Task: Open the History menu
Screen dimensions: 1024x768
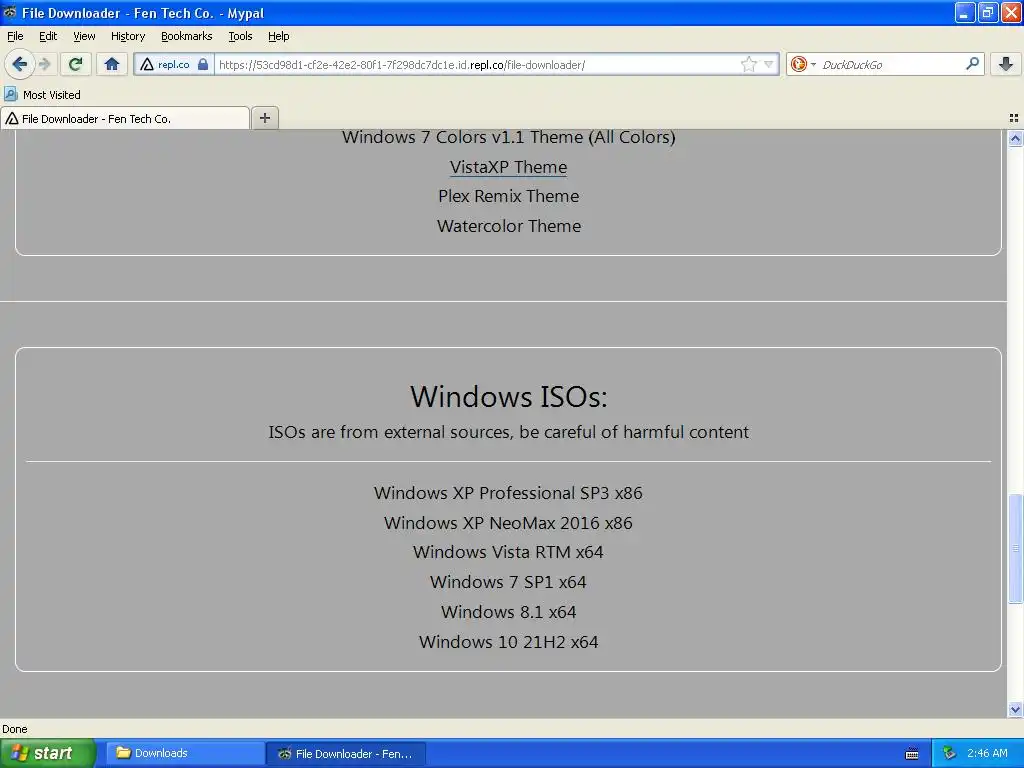Action: (128, 36)
